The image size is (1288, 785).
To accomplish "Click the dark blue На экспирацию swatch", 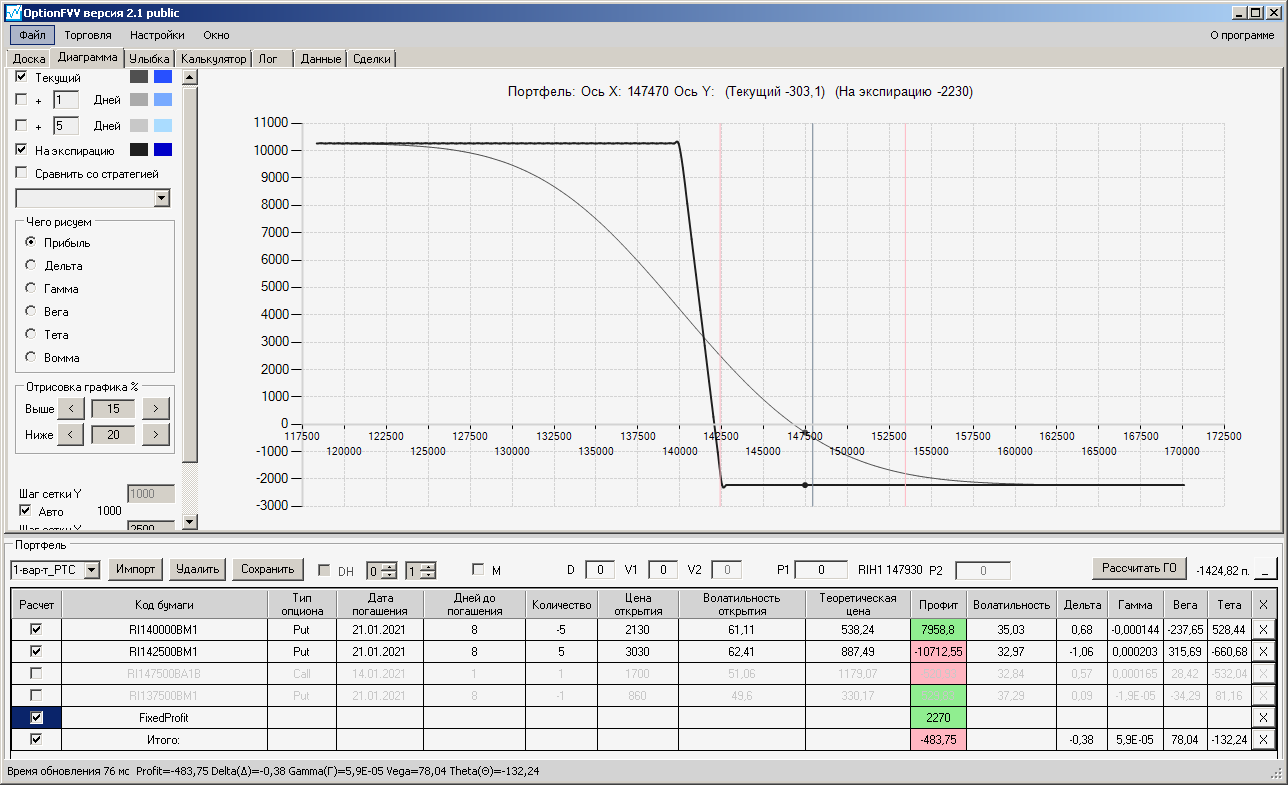I will (x=163, y=150).
